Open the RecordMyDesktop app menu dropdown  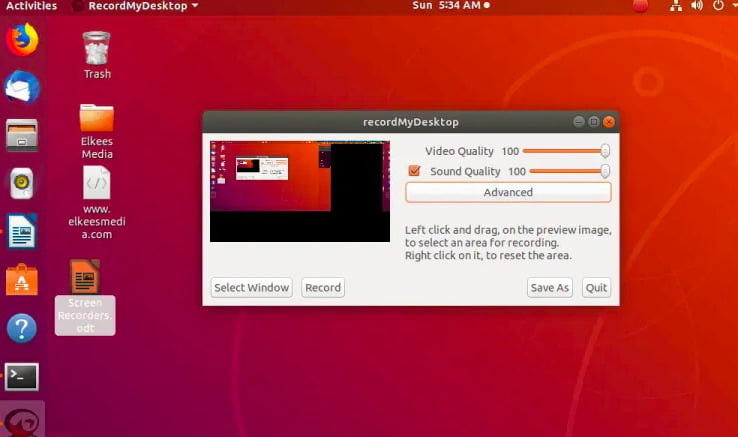click(x=136, y=6)
